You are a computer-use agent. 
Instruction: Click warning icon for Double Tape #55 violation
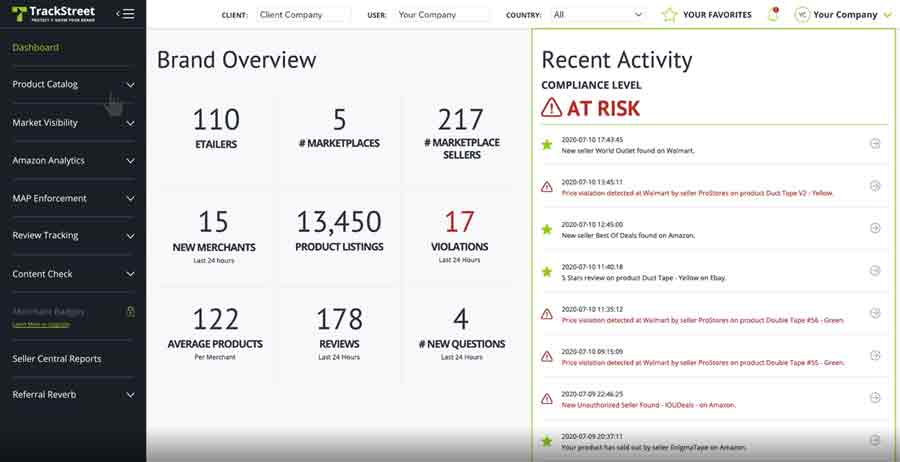pyautogui.click(x=546, y=356)
